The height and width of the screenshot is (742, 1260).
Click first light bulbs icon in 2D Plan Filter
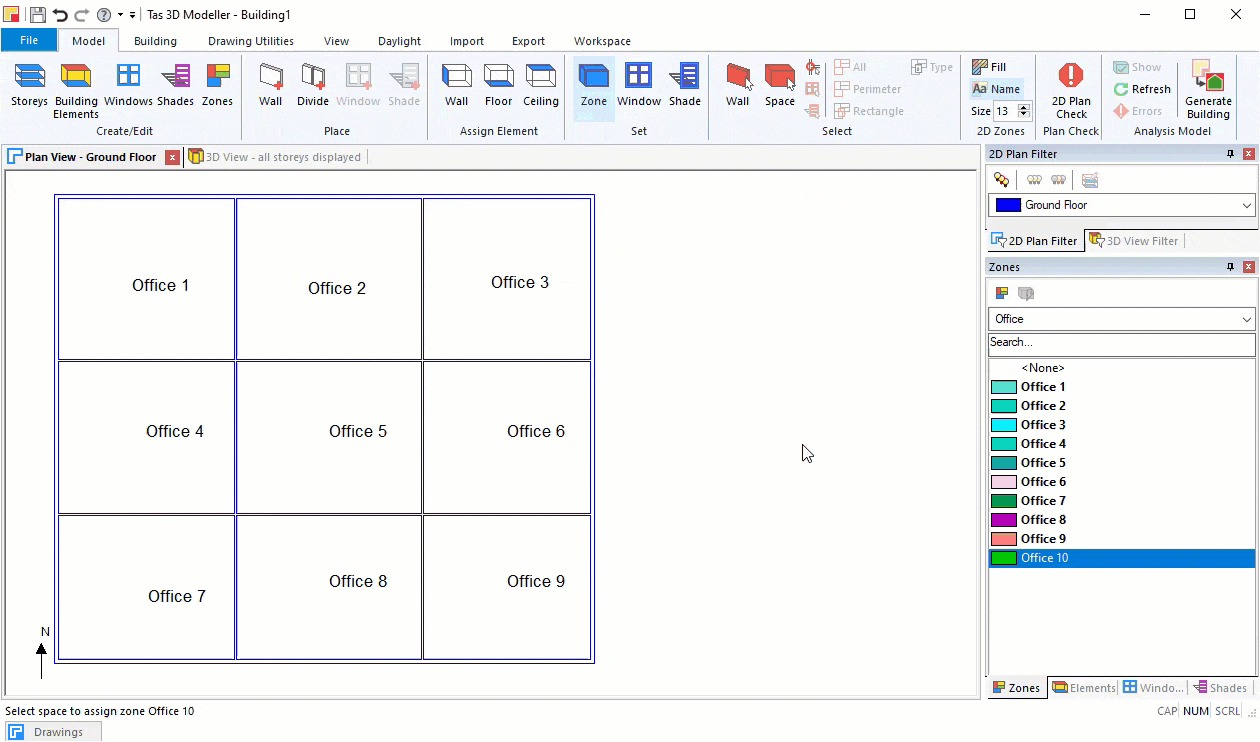pos(1001,180)
